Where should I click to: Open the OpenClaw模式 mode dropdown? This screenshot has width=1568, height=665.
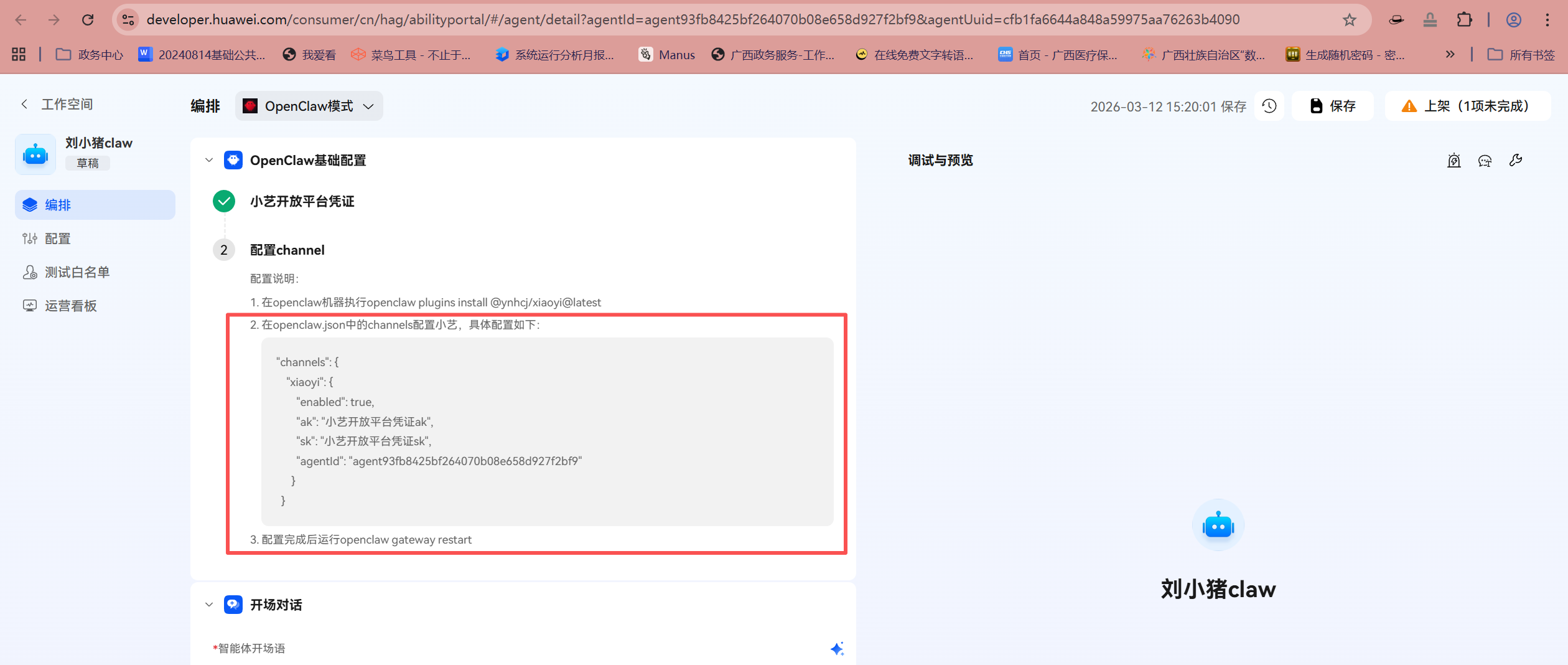[x=309, y=106]
